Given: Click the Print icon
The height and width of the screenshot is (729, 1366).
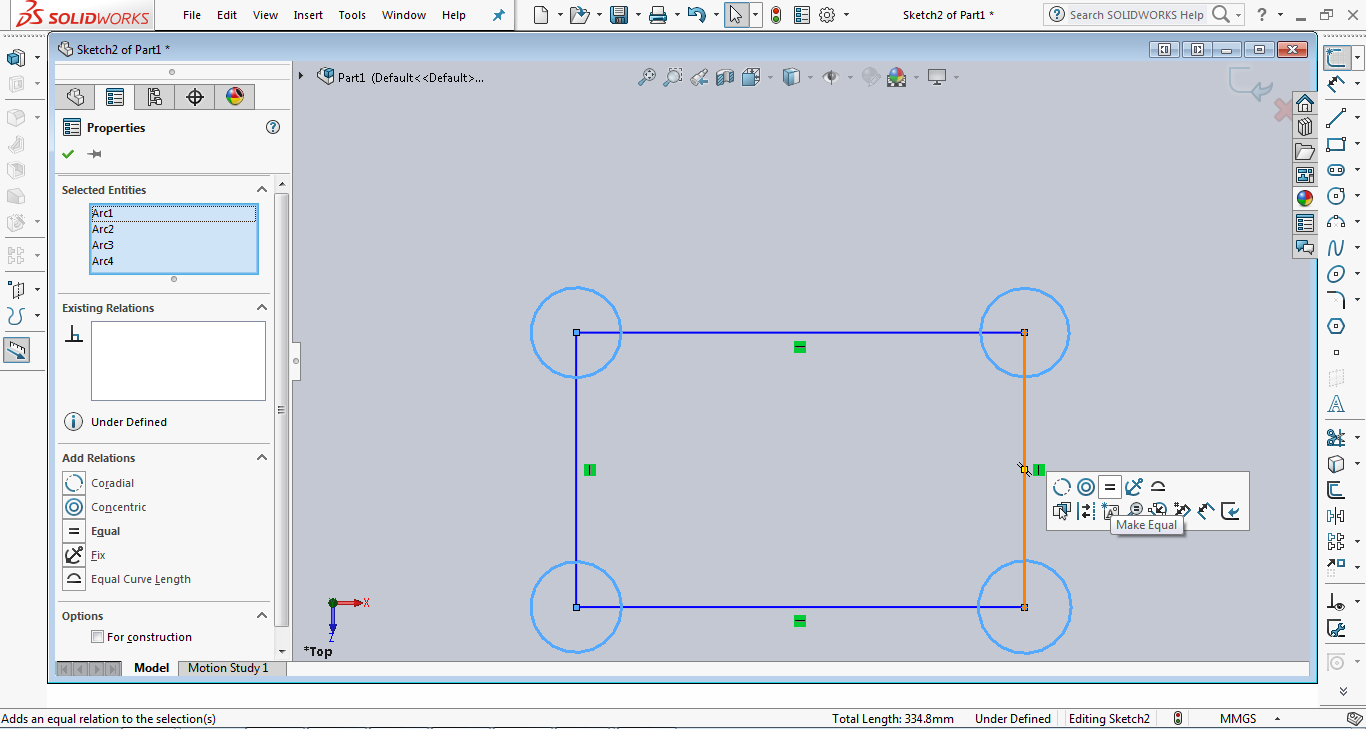Looking at the screenshot, I should click(657, 15).
